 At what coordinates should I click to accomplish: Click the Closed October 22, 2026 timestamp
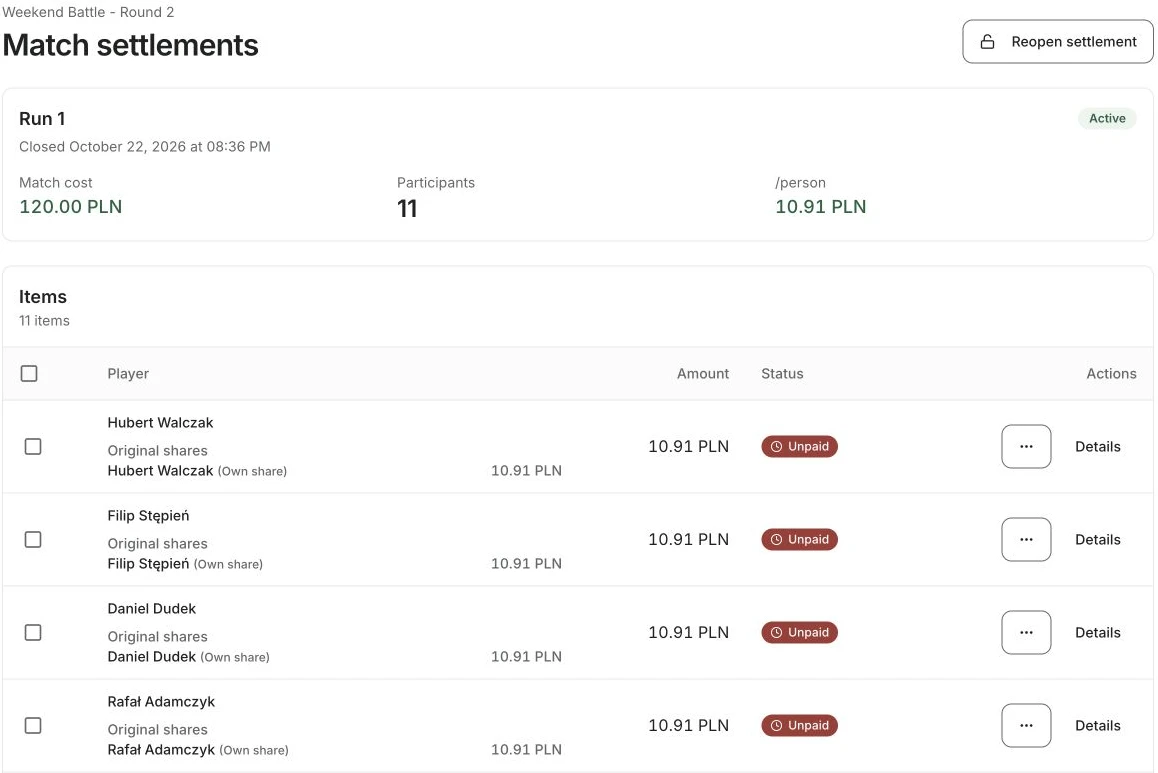click(x=145, y=146)
